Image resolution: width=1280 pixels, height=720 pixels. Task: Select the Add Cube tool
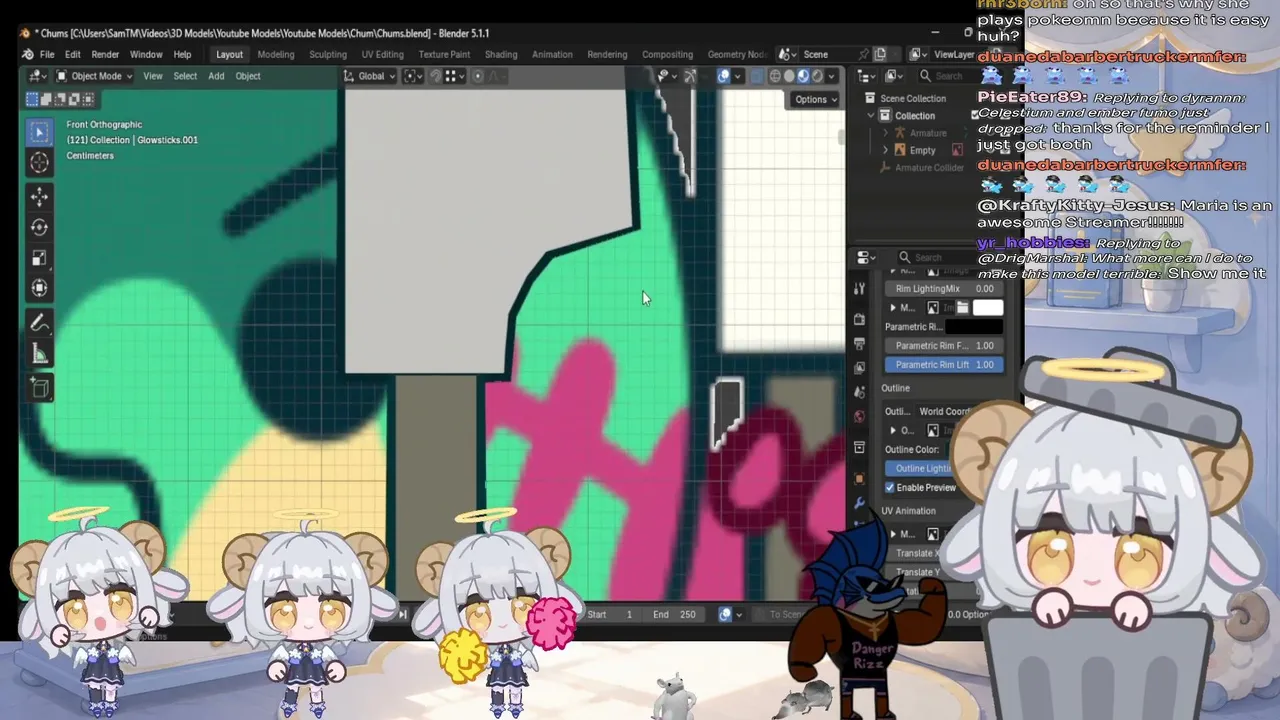click(x=39, y=388)
